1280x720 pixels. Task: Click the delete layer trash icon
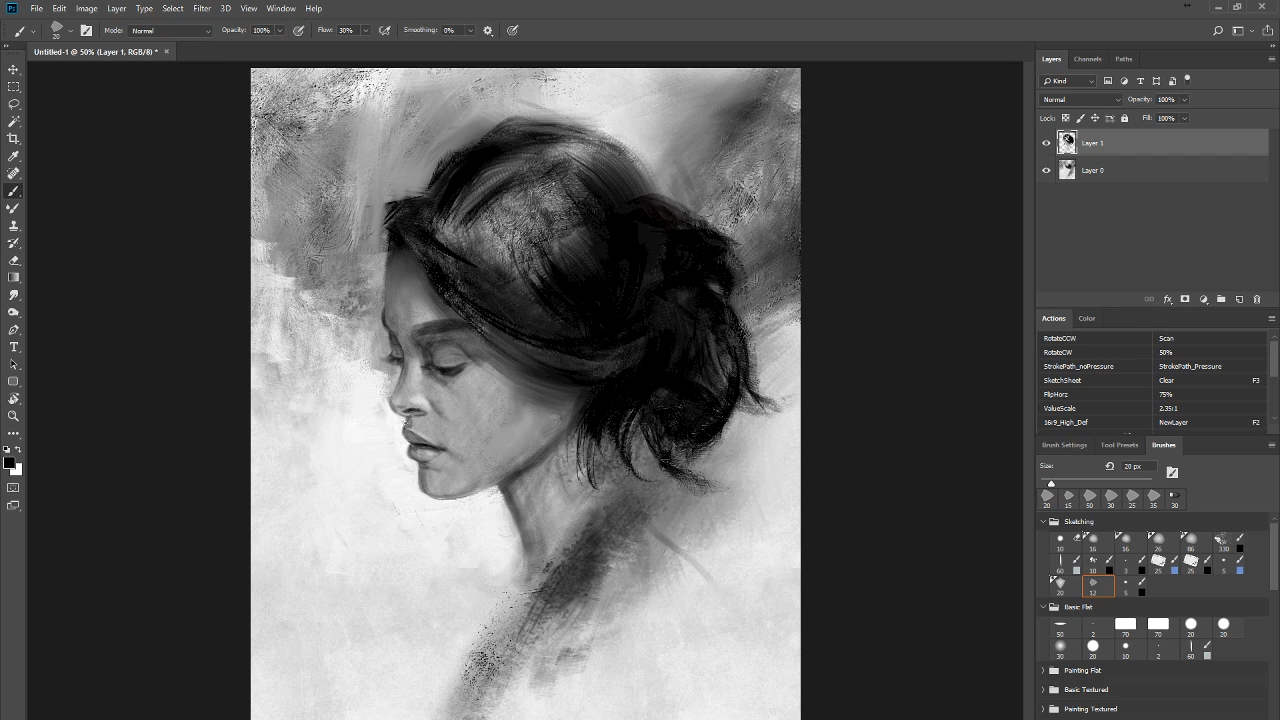[1257, 299]
